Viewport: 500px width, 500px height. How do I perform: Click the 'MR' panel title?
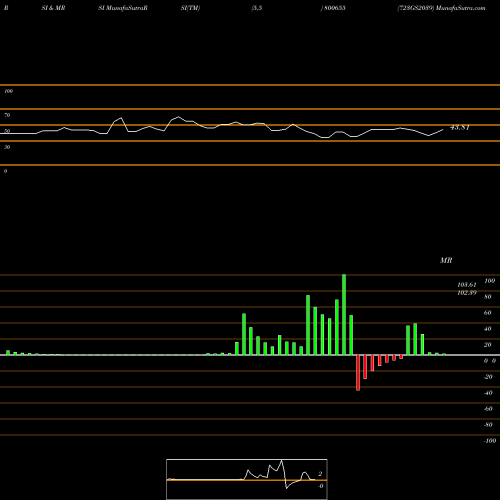tap(446, 260)
